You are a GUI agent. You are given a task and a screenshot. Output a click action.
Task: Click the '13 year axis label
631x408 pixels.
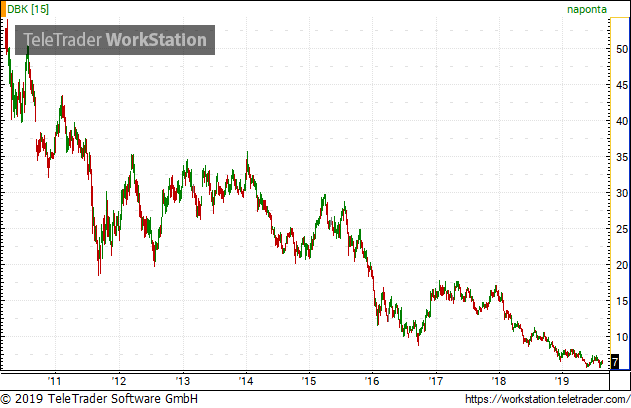tap(182, 381)
